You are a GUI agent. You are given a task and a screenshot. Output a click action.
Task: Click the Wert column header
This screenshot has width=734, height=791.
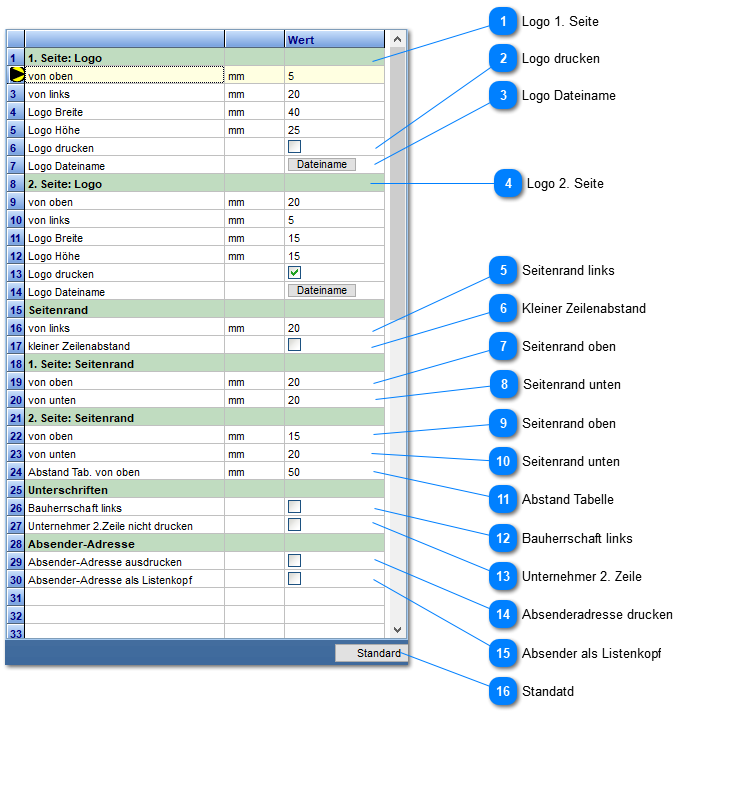[334, 40]
